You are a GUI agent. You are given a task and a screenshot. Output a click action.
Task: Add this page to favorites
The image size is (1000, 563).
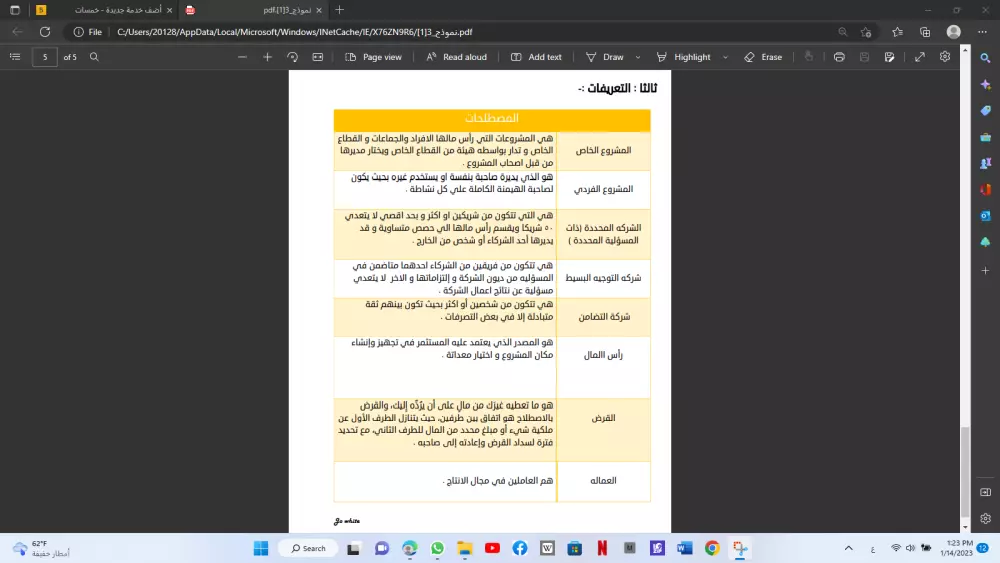[x=866, y=32]
